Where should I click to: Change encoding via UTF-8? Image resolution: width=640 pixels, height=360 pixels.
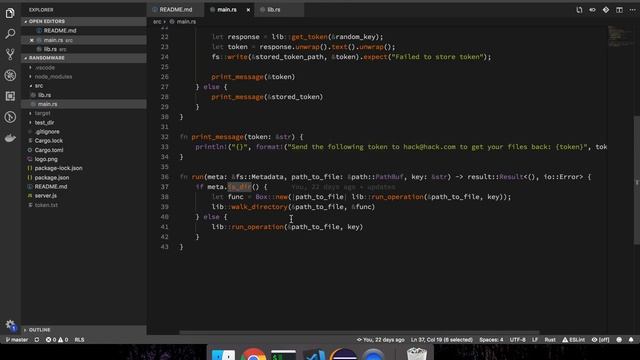pyautogui.click(x=518, y=340)
